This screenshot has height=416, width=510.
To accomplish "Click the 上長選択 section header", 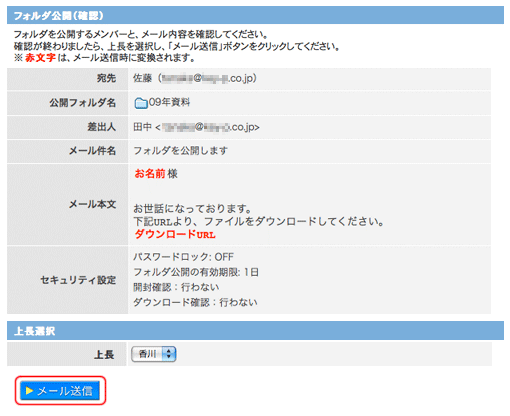I will pyautogui.click(x=35, y=331).
